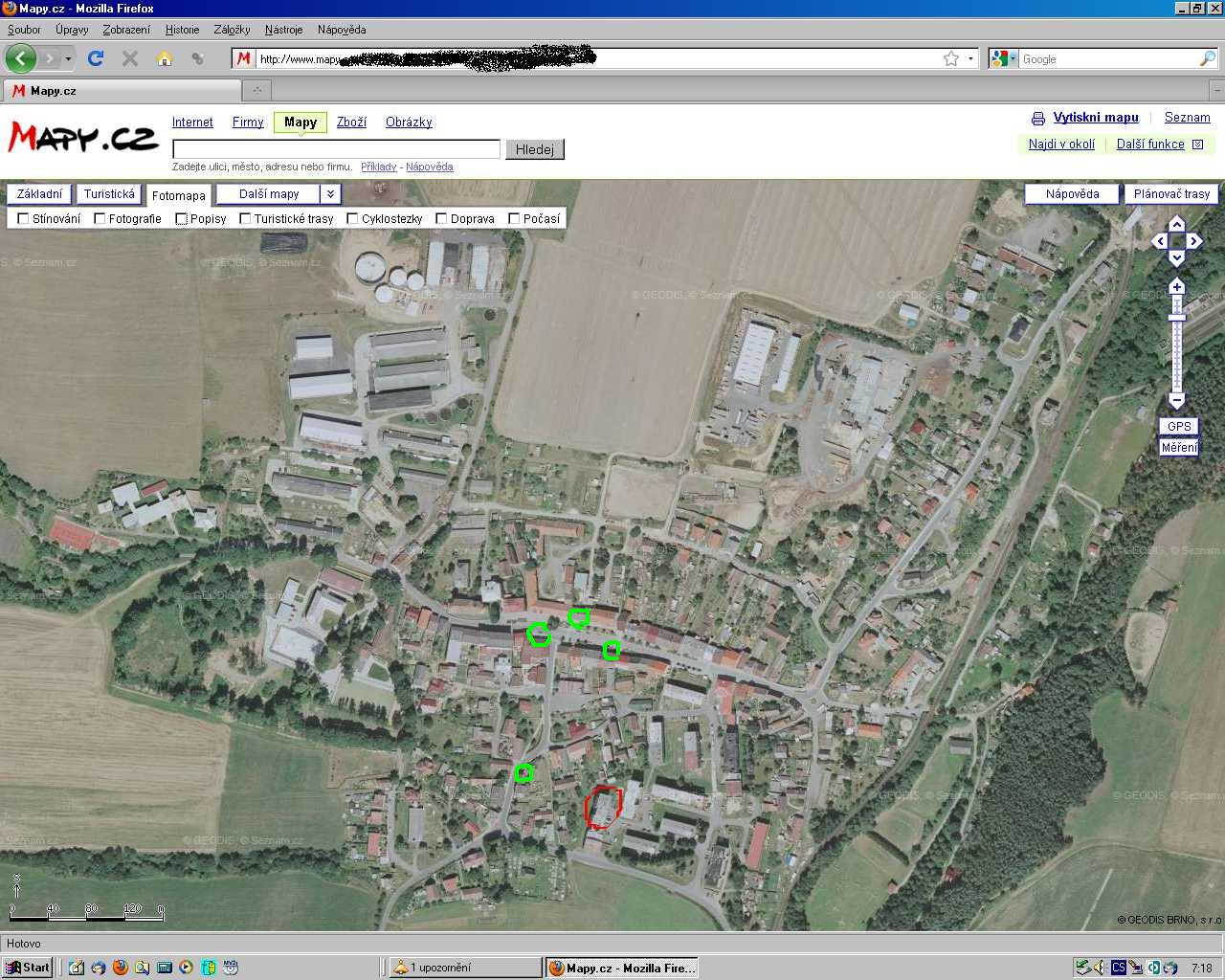Open the Záložky menu

[232, 30]
